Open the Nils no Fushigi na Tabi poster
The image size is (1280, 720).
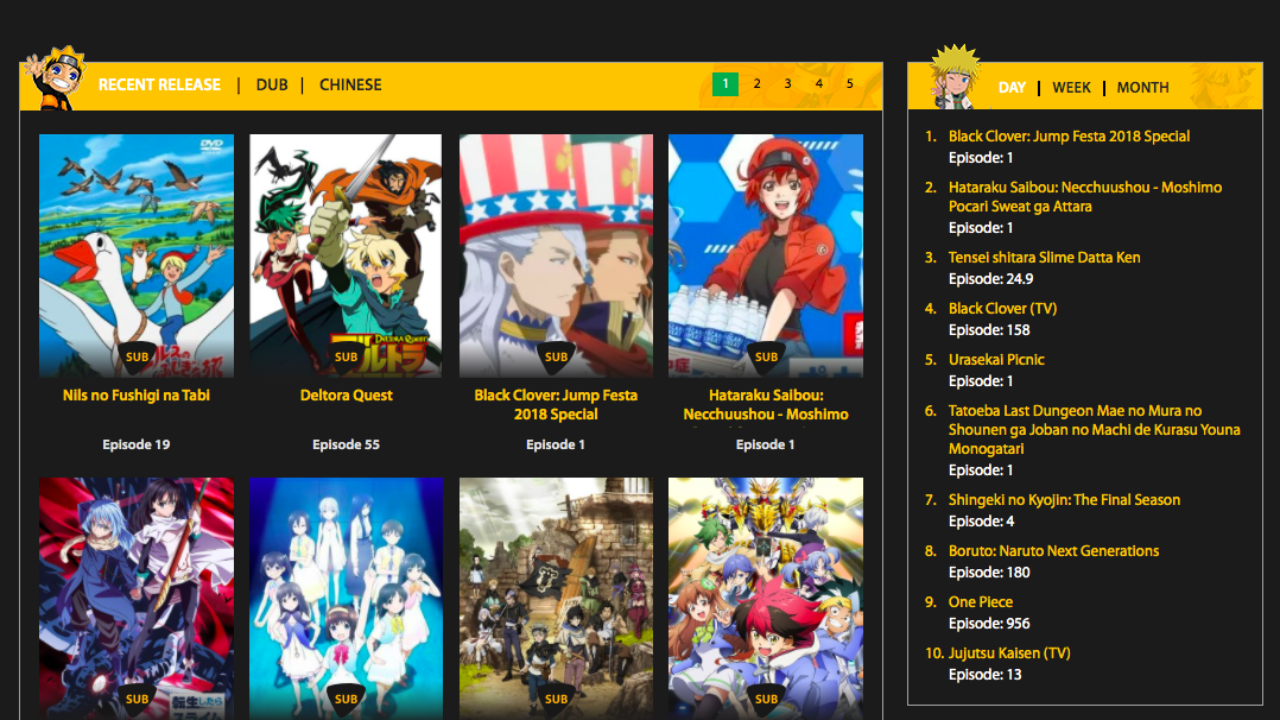tap(136, 256)
